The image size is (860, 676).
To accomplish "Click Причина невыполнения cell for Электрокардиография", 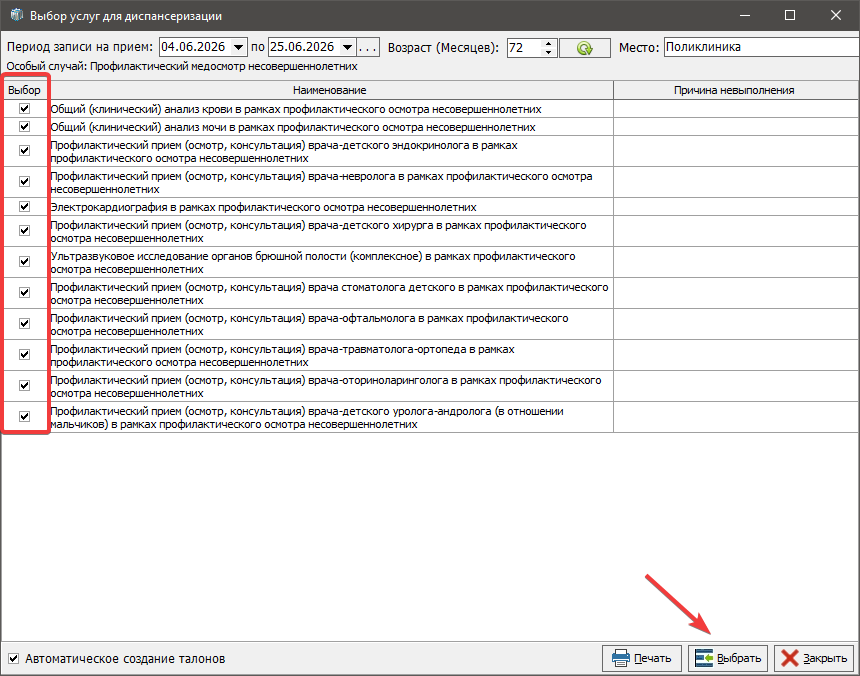I will click(x=735, y=207).
